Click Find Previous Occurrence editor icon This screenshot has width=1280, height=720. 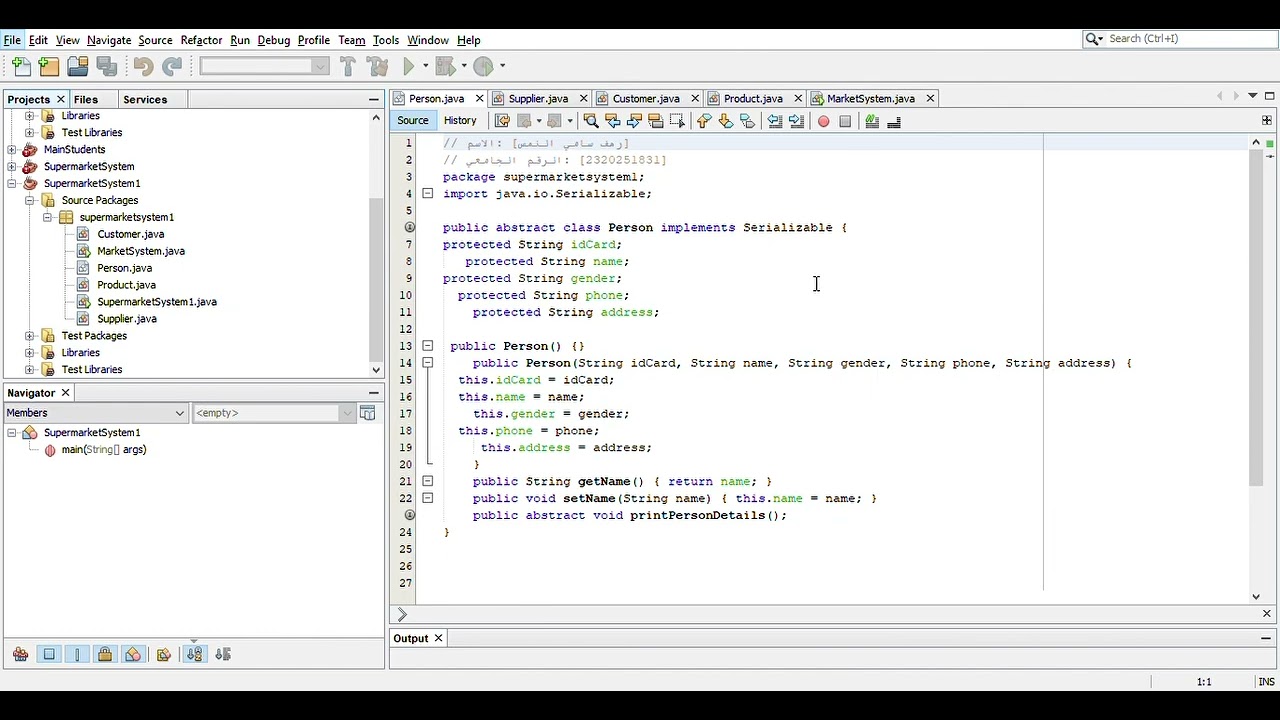click(613, 121)
